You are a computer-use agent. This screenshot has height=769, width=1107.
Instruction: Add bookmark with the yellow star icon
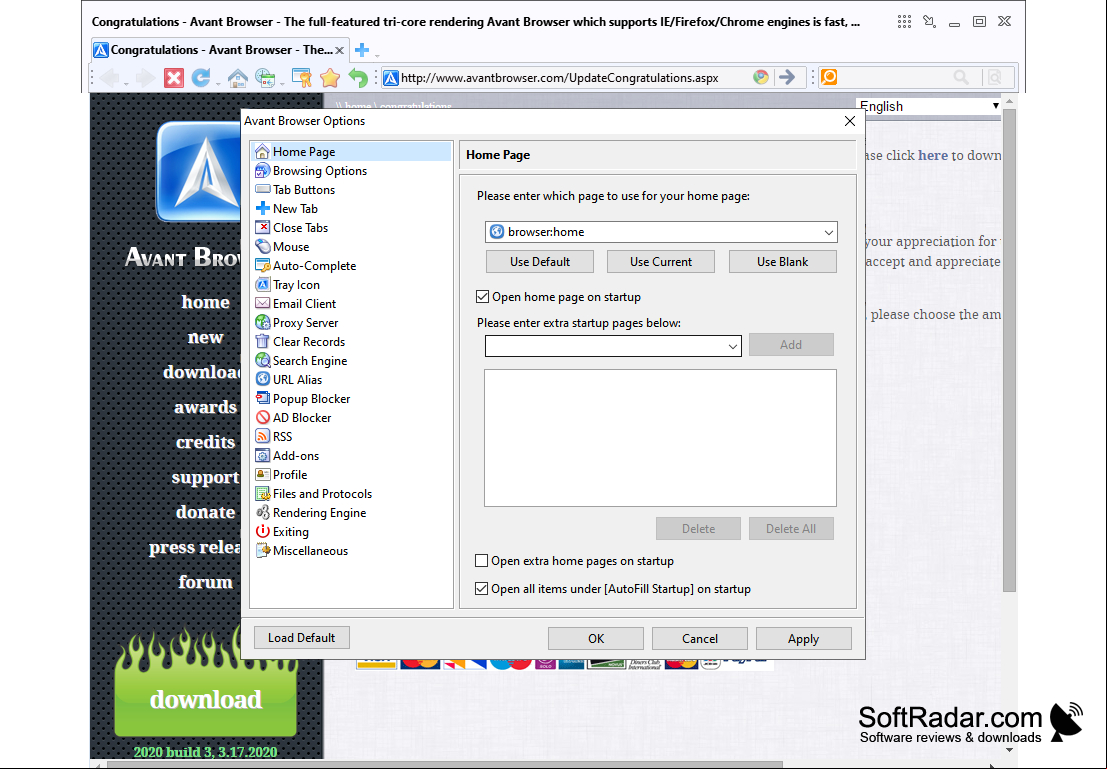tap(330, 78)
